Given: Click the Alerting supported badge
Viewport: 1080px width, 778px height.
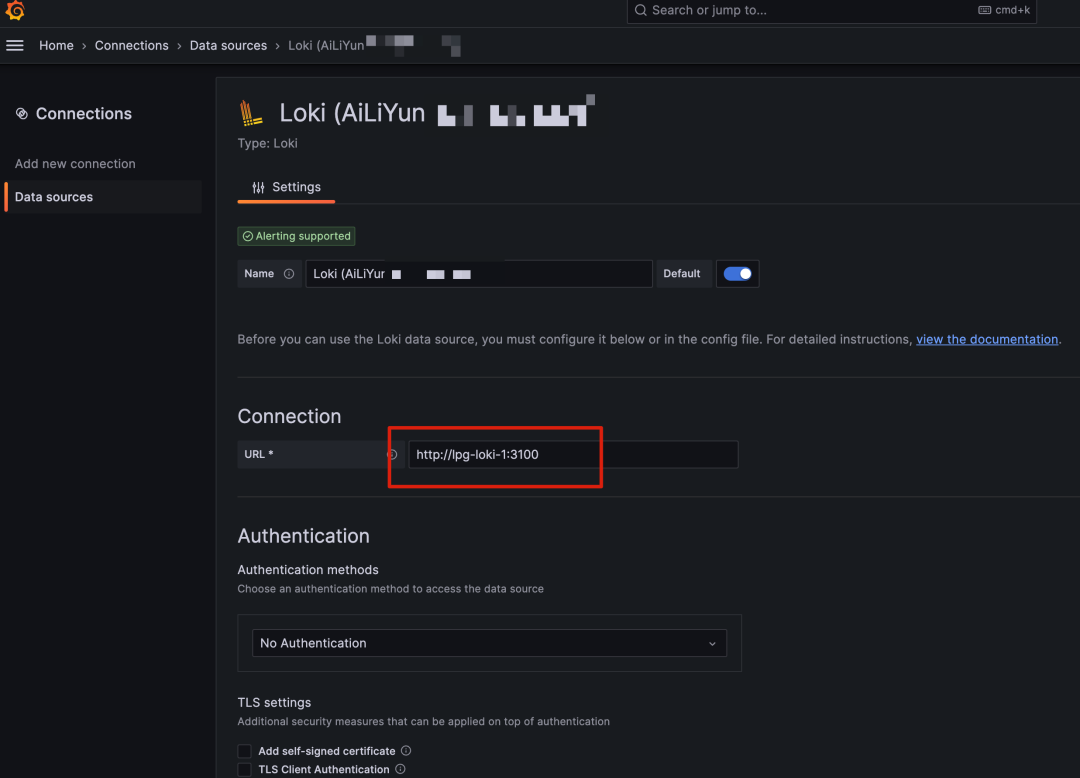Looking at the screenshot, I should [x=296, y=236].
